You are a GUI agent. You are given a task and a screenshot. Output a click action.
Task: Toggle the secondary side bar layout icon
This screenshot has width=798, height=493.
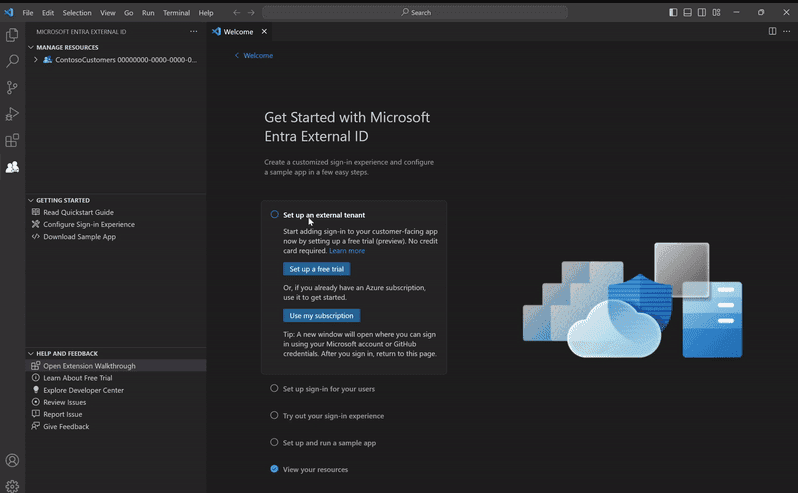coord(702,13)
